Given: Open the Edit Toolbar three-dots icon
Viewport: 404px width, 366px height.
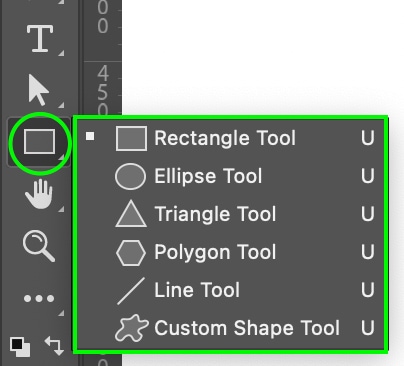Looking at the screenshot, I should 39,298.
